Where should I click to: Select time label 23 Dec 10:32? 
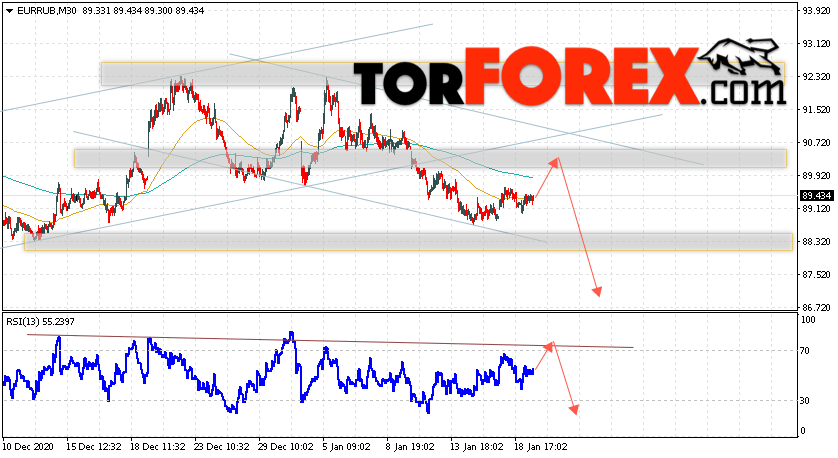(222, 446)
